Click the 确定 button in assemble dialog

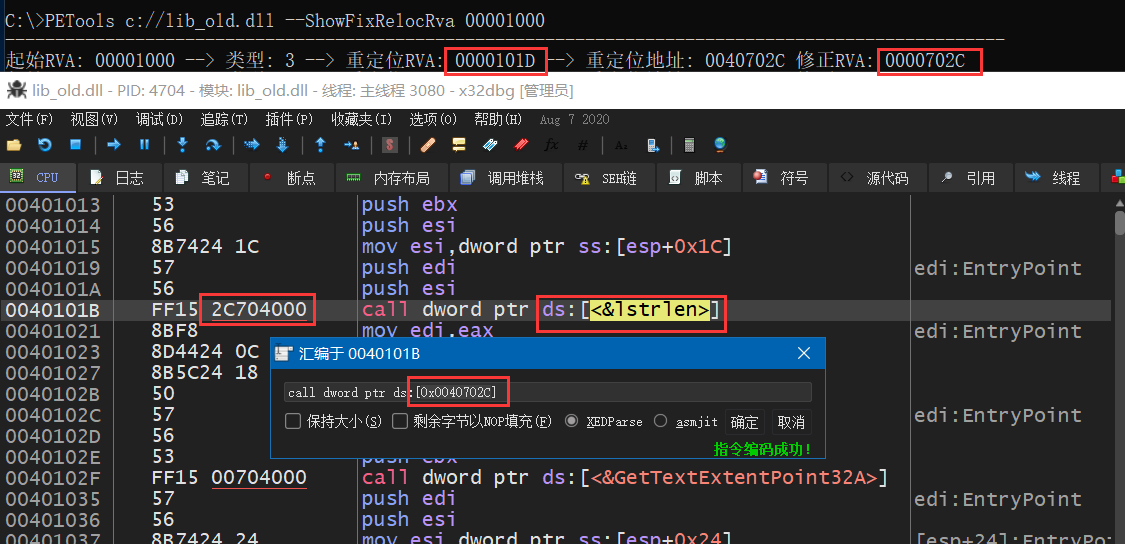(745, 421)
